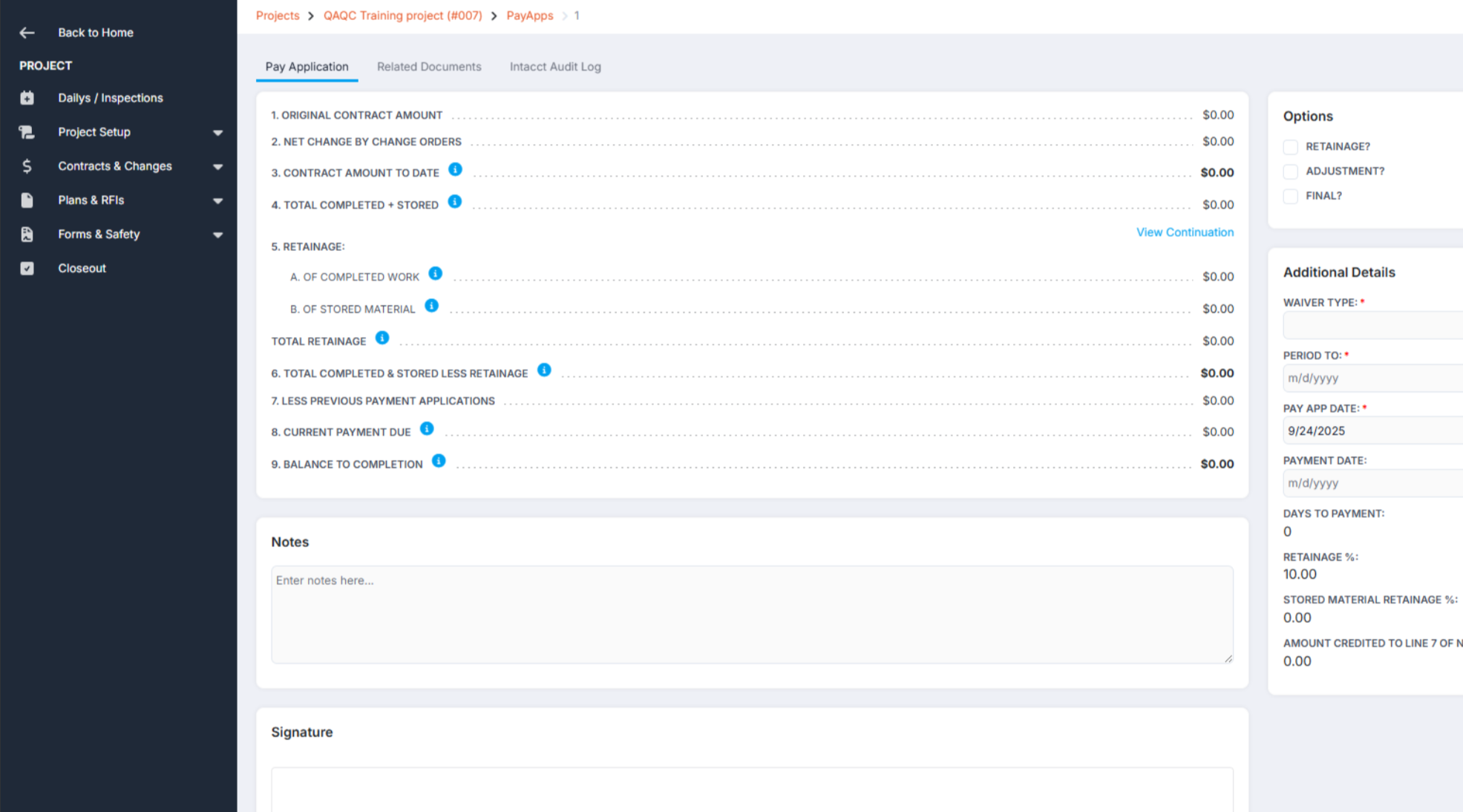Open the Intacct Audit Log tab

(554, 67)
